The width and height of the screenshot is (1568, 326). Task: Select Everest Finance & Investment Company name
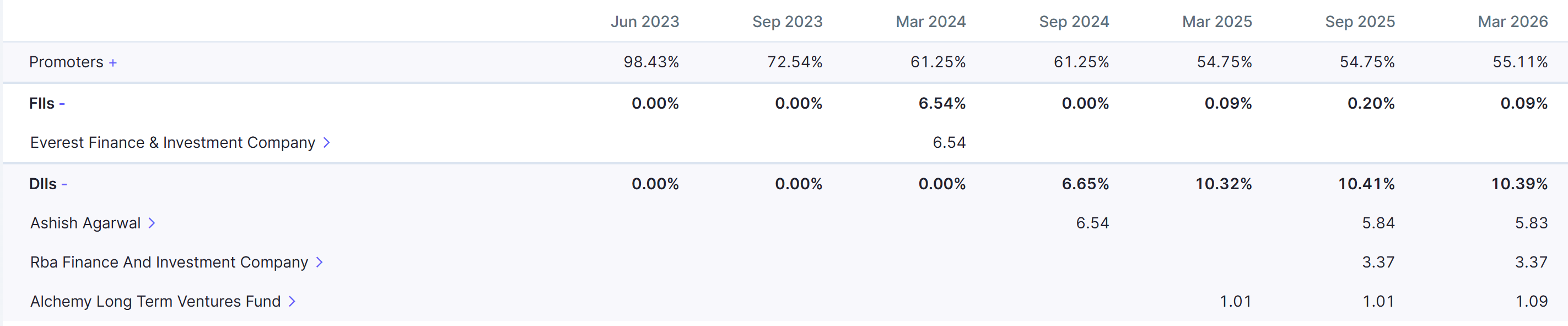[x=173, y=142]
